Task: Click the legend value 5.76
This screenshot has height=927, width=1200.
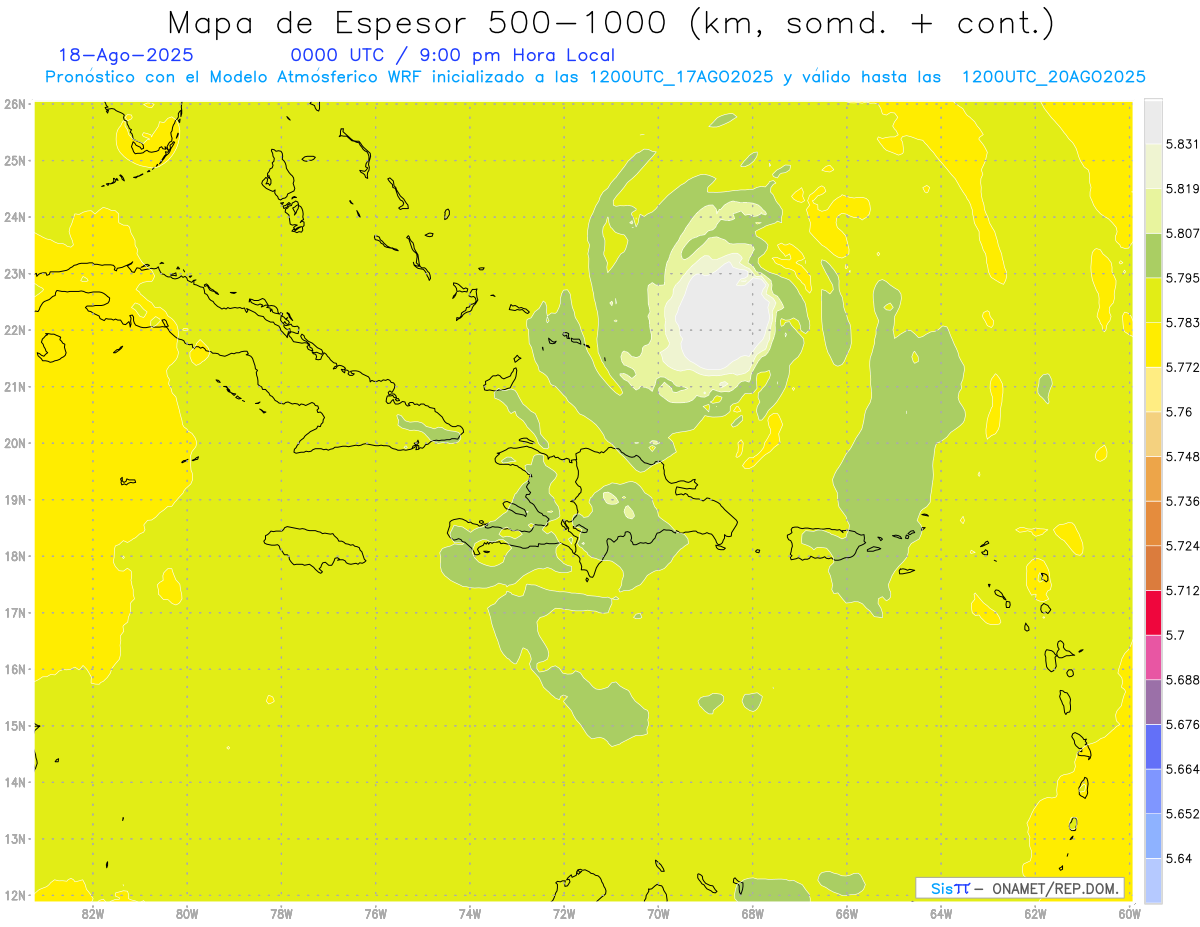Action: [1179, 411]
